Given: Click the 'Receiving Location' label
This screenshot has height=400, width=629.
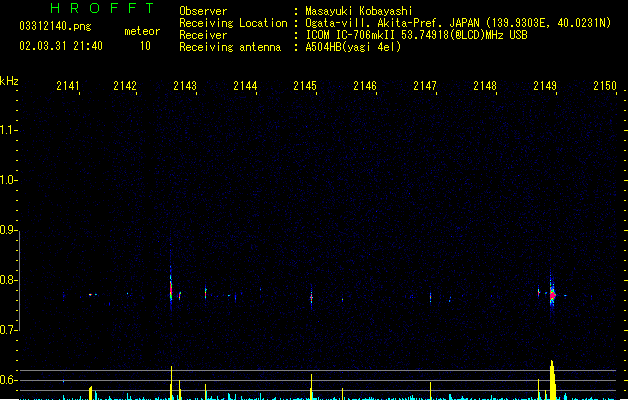Looking at the screenshot, I should [x=233, y=23].
